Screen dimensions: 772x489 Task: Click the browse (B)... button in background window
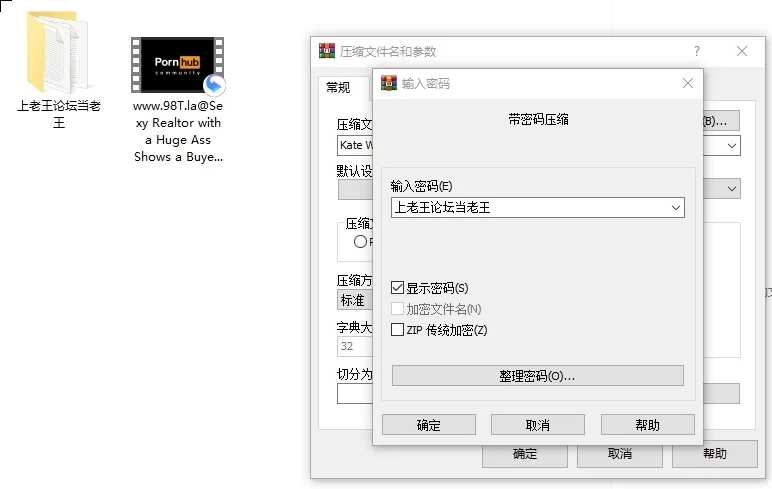tap(721, 121)
